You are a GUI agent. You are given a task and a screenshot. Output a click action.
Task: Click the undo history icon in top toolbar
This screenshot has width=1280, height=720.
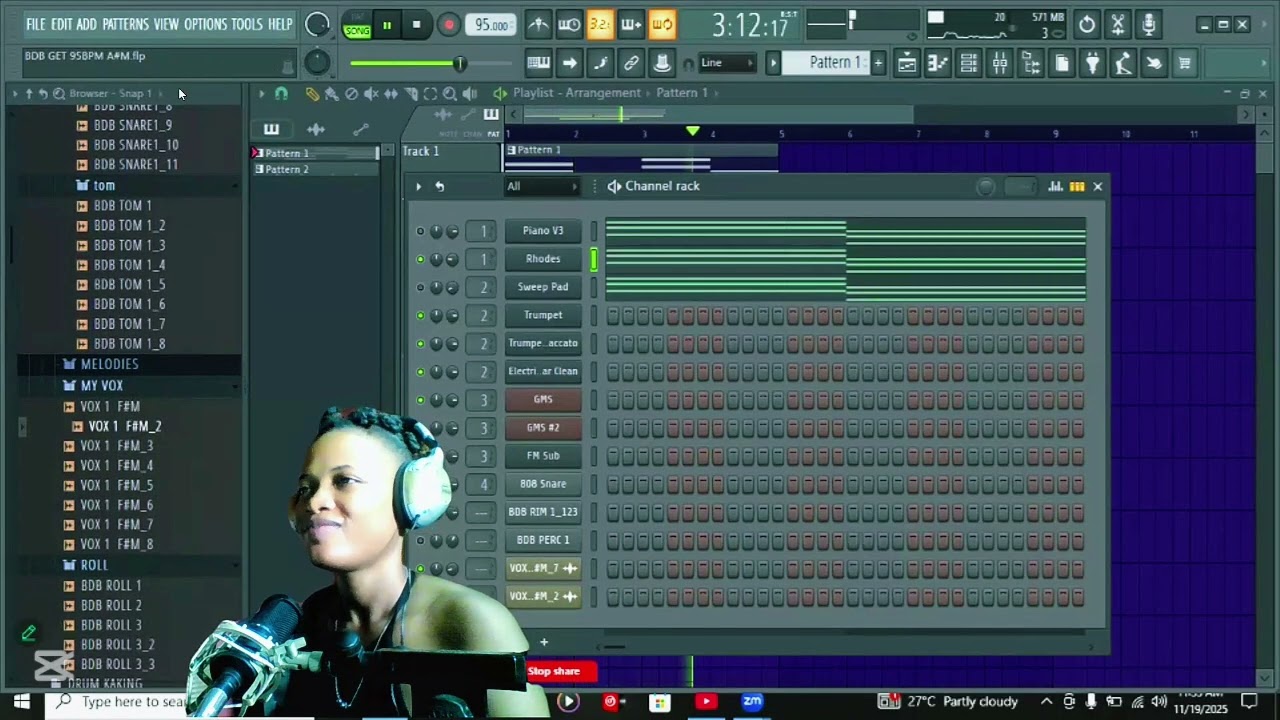click(x=1087, y=25)
